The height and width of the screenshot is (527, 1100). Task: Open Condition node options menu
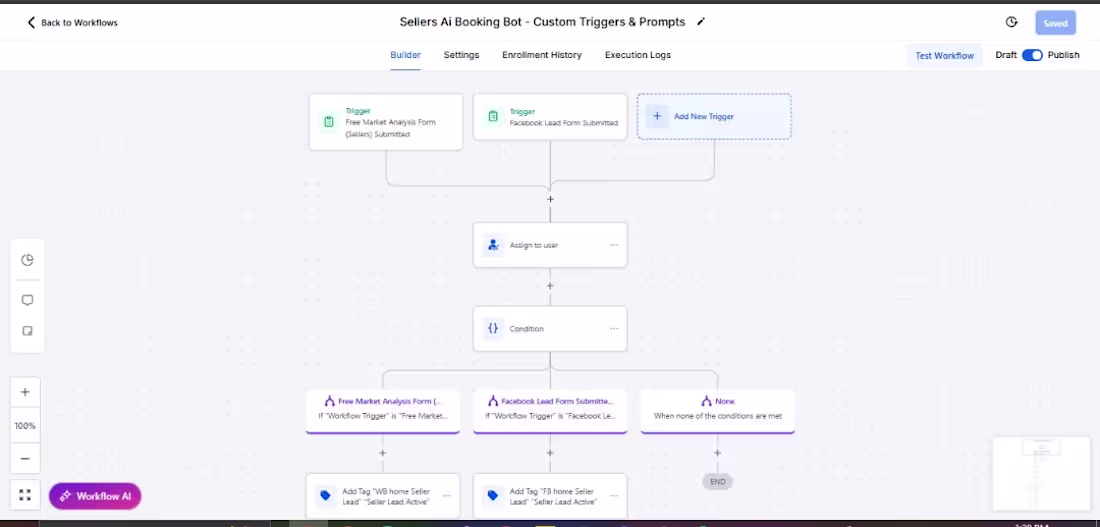click(x=614, y=328)
